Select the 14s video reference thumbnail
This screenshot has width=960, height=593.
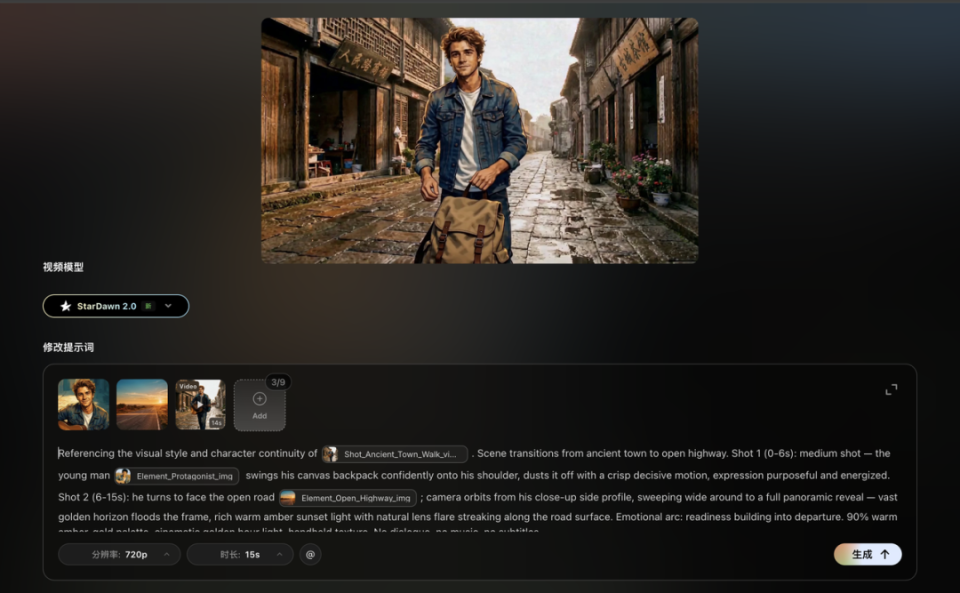200,405
